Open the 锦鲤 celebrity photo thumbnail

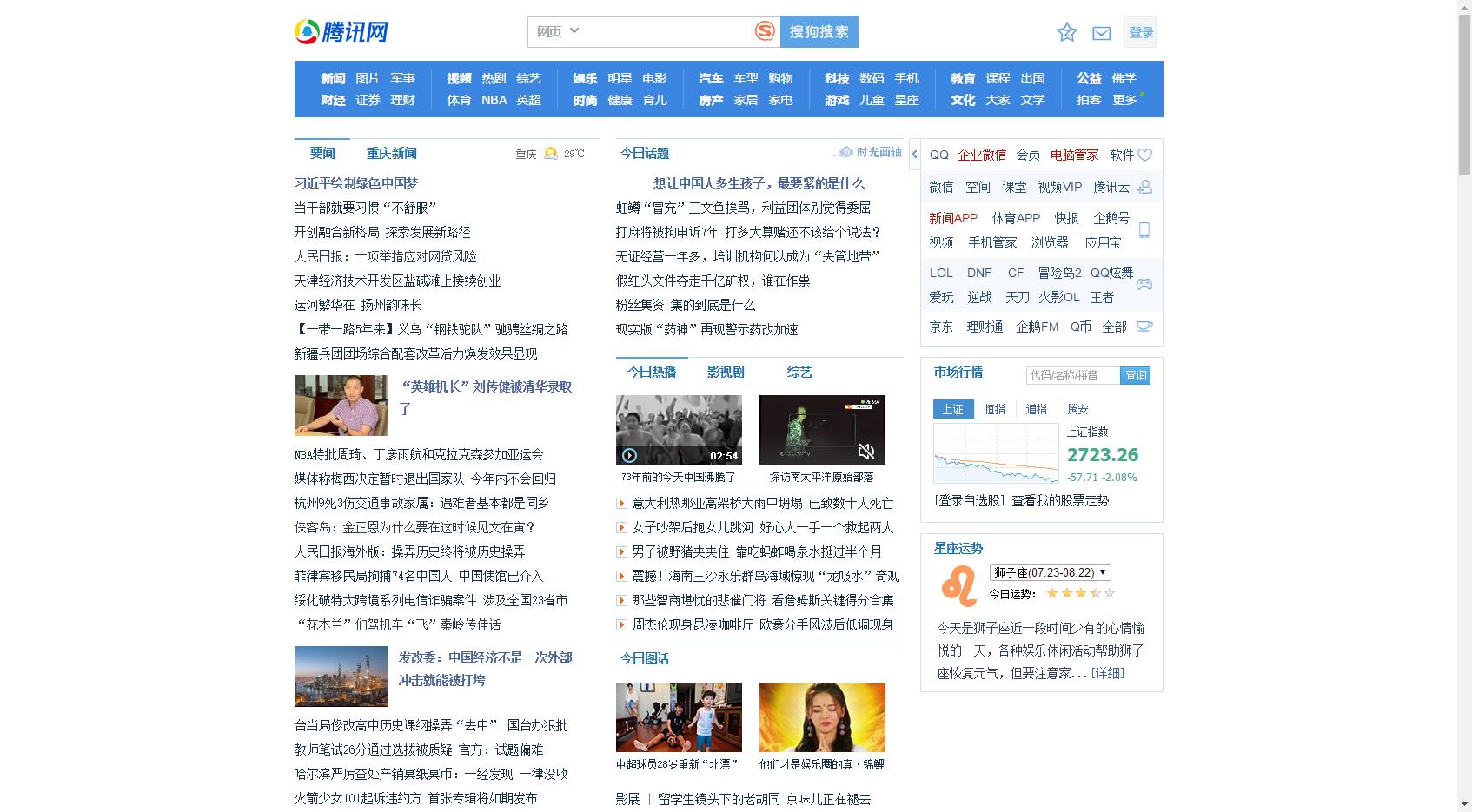(x=822, y=717)
